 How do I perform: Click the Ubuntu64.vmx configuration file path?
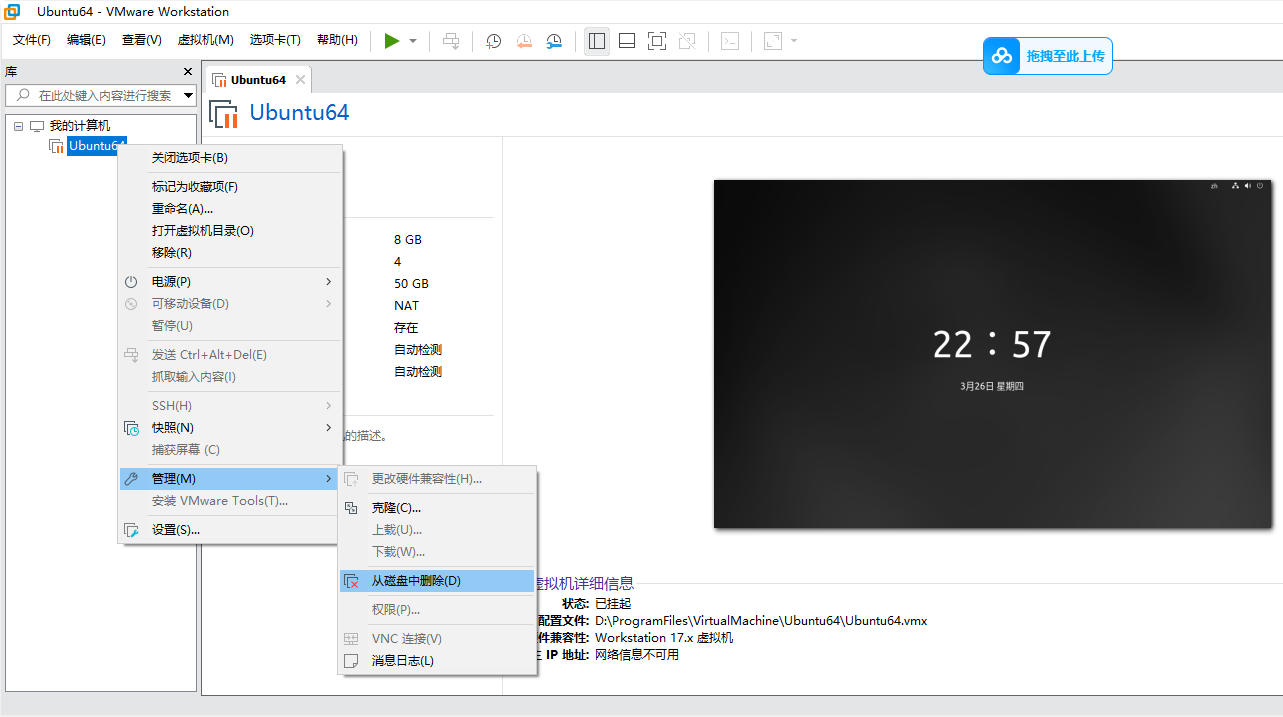tap(761, 621)
